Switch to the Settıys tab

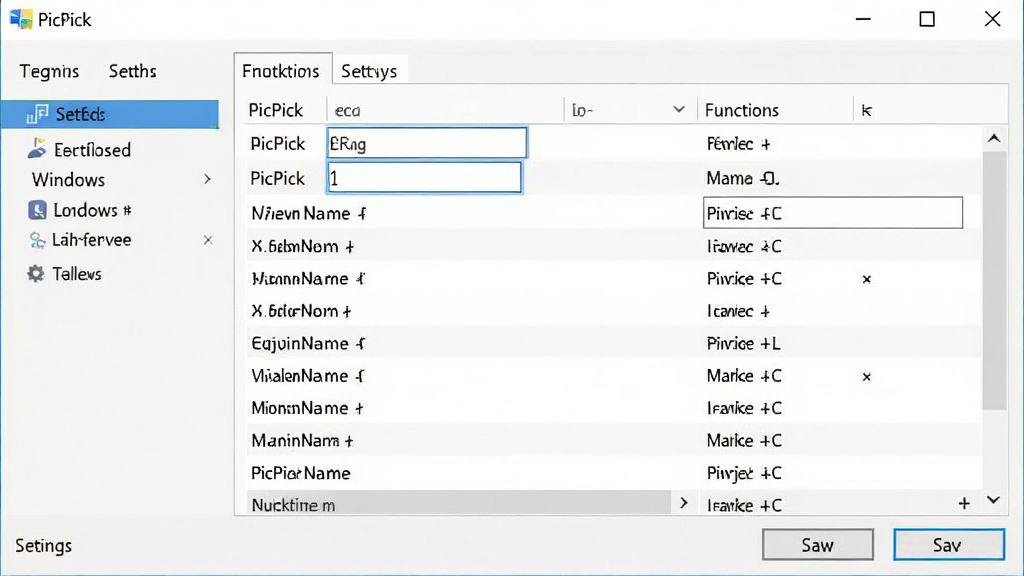[369, 71]
